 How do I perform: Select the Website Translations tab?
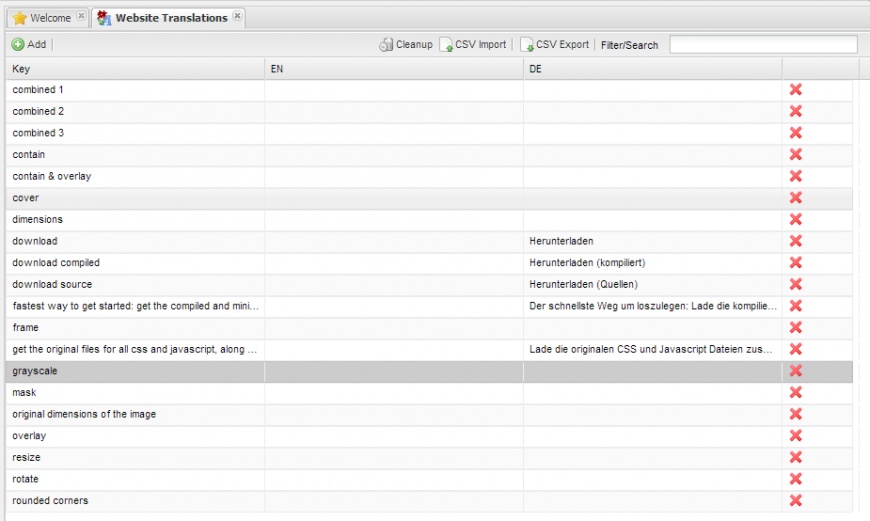(170, 18)
